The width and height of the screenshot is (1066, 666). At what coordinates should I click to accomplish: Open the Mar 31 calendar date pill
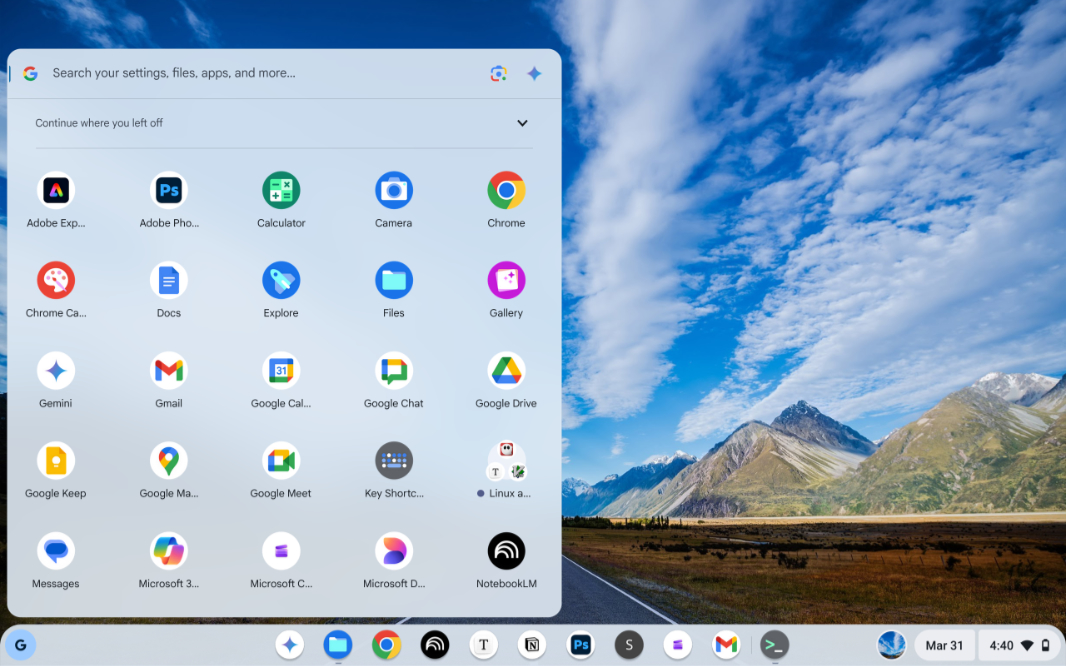pos(944,645)
